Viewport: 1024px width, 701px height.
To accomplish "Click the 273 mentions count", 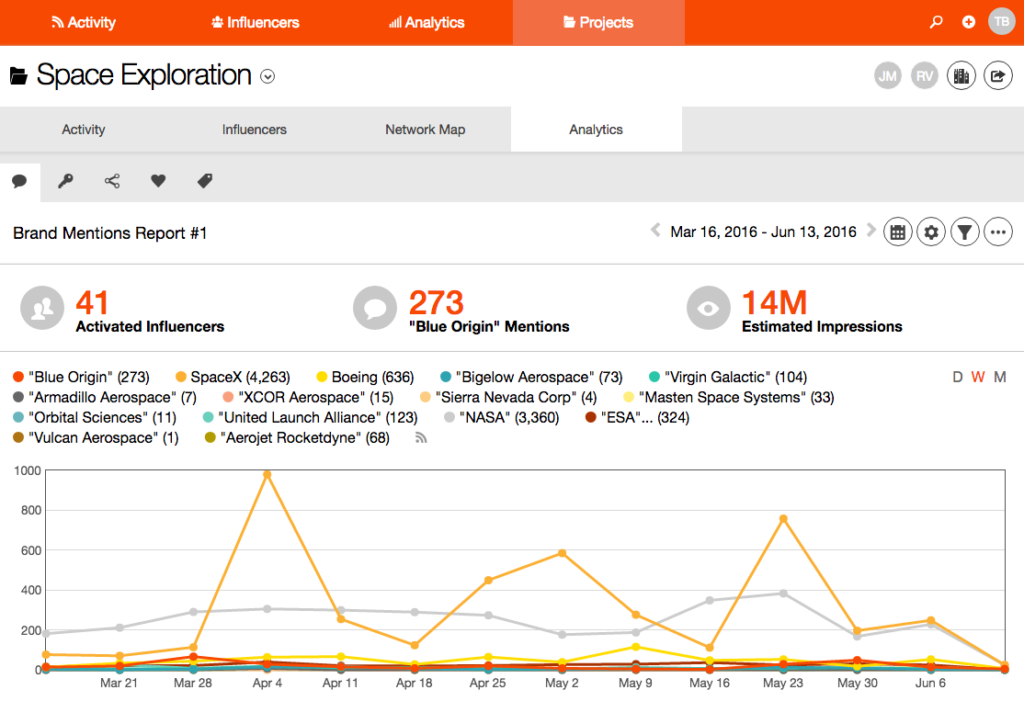I will pos(436,302).
